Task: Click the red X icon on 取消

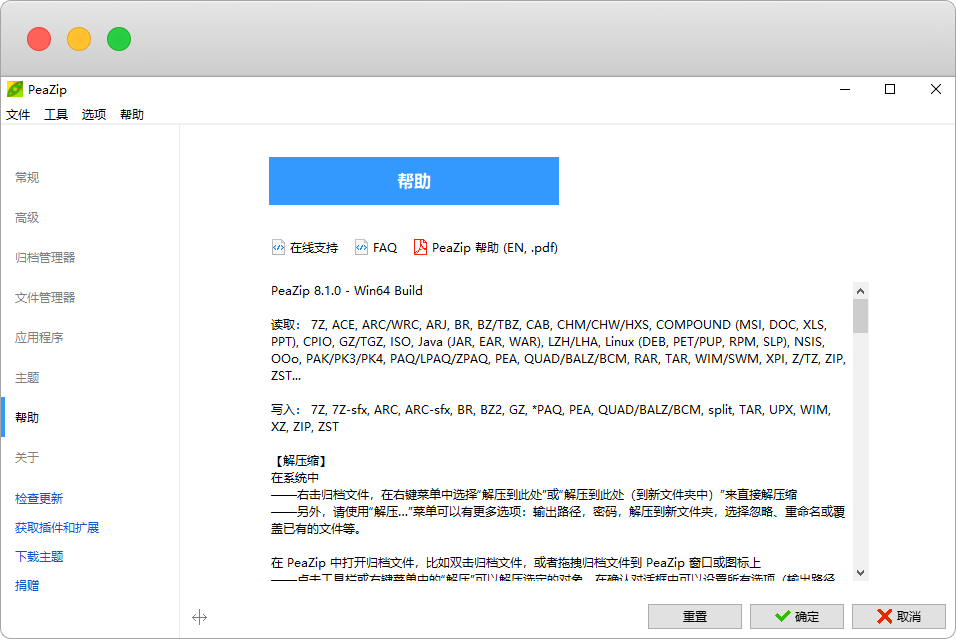Action: click(884, 617)
